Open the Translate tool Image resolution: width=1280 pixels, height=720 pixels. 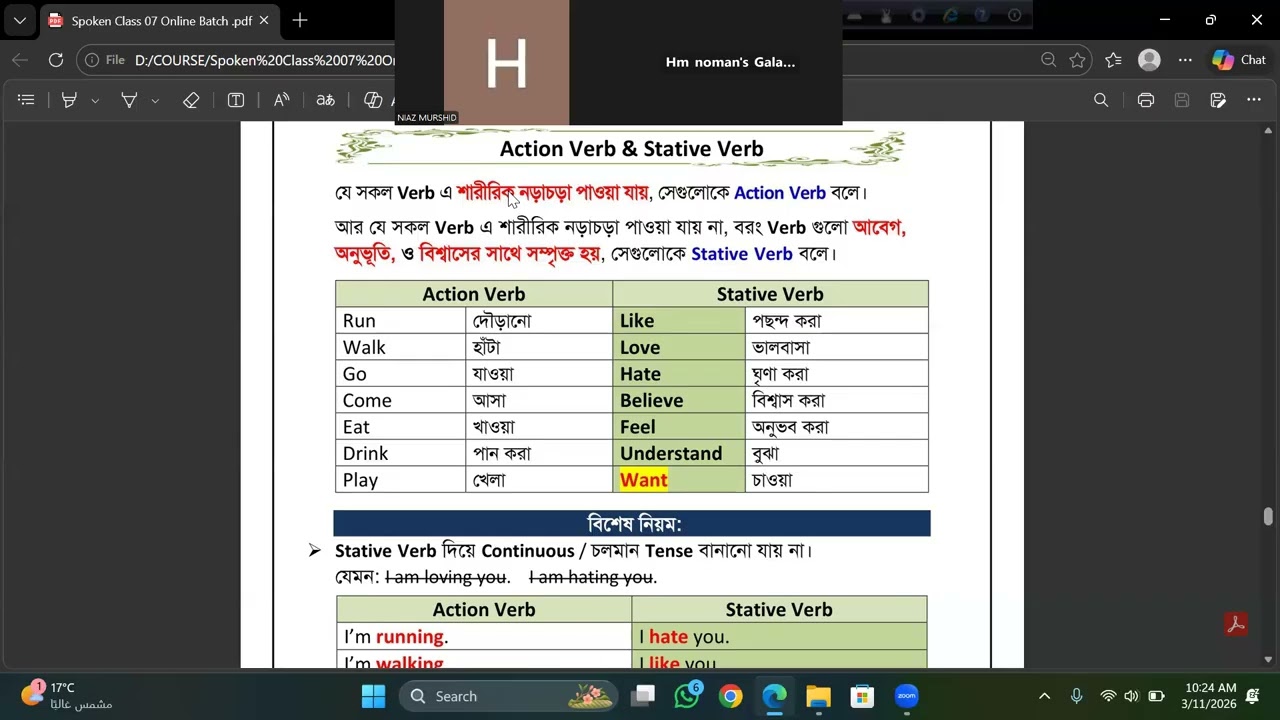click(325, 100)
